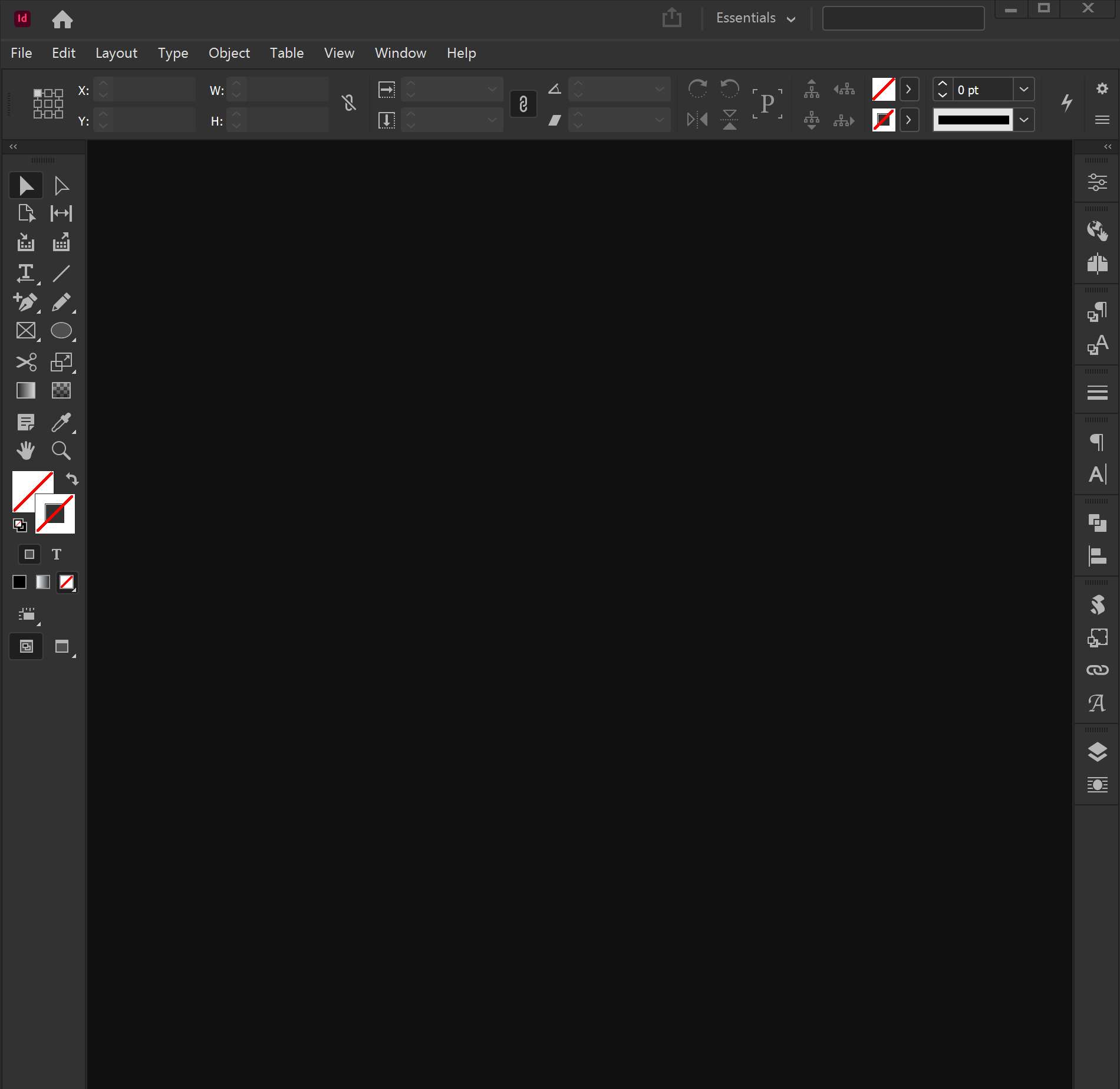
Task: Open the Essentials workspace switcher
Action: tap(756, 18)
